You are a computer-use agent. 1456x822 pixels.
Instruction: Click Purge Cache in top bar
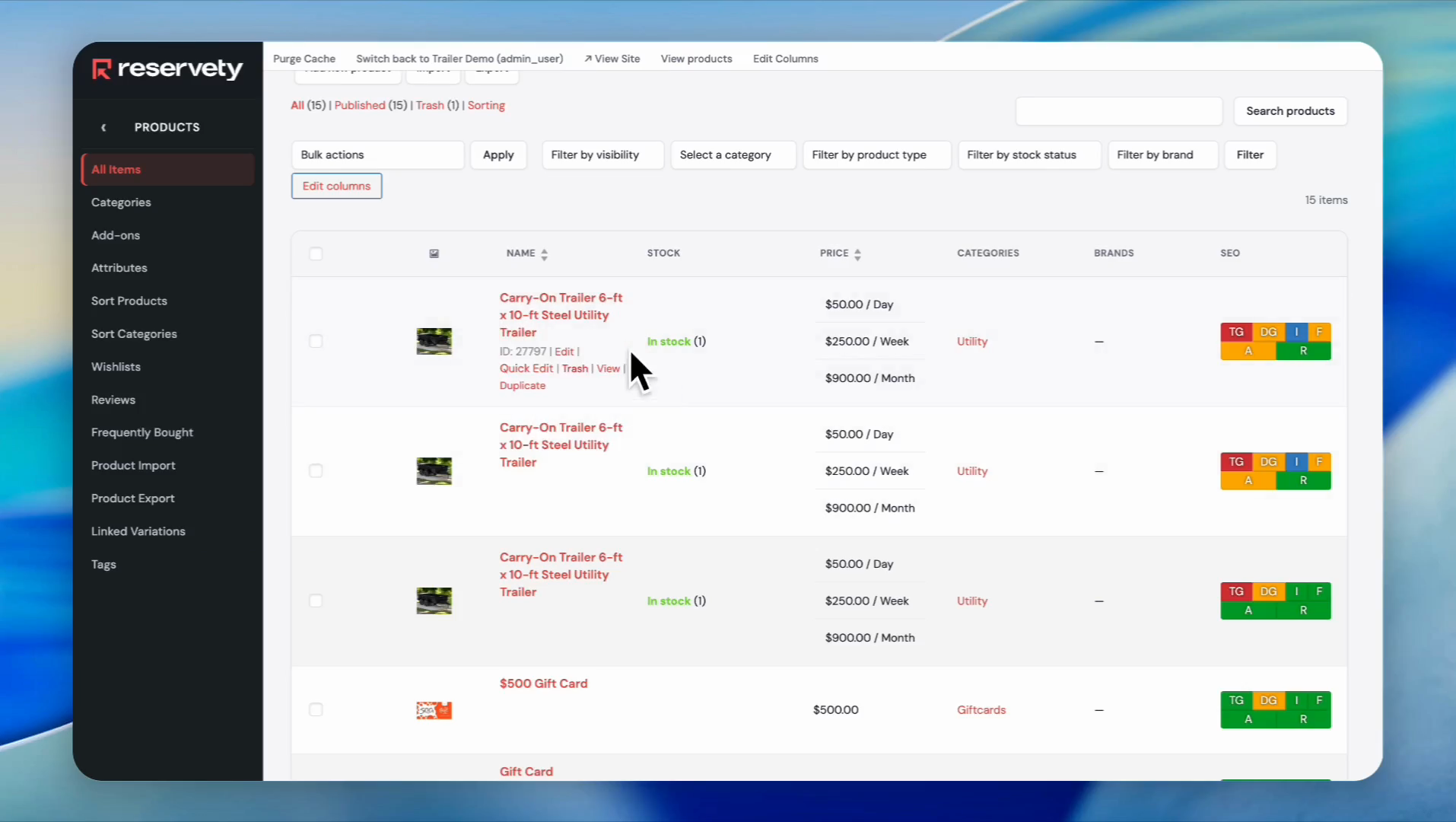304,59
